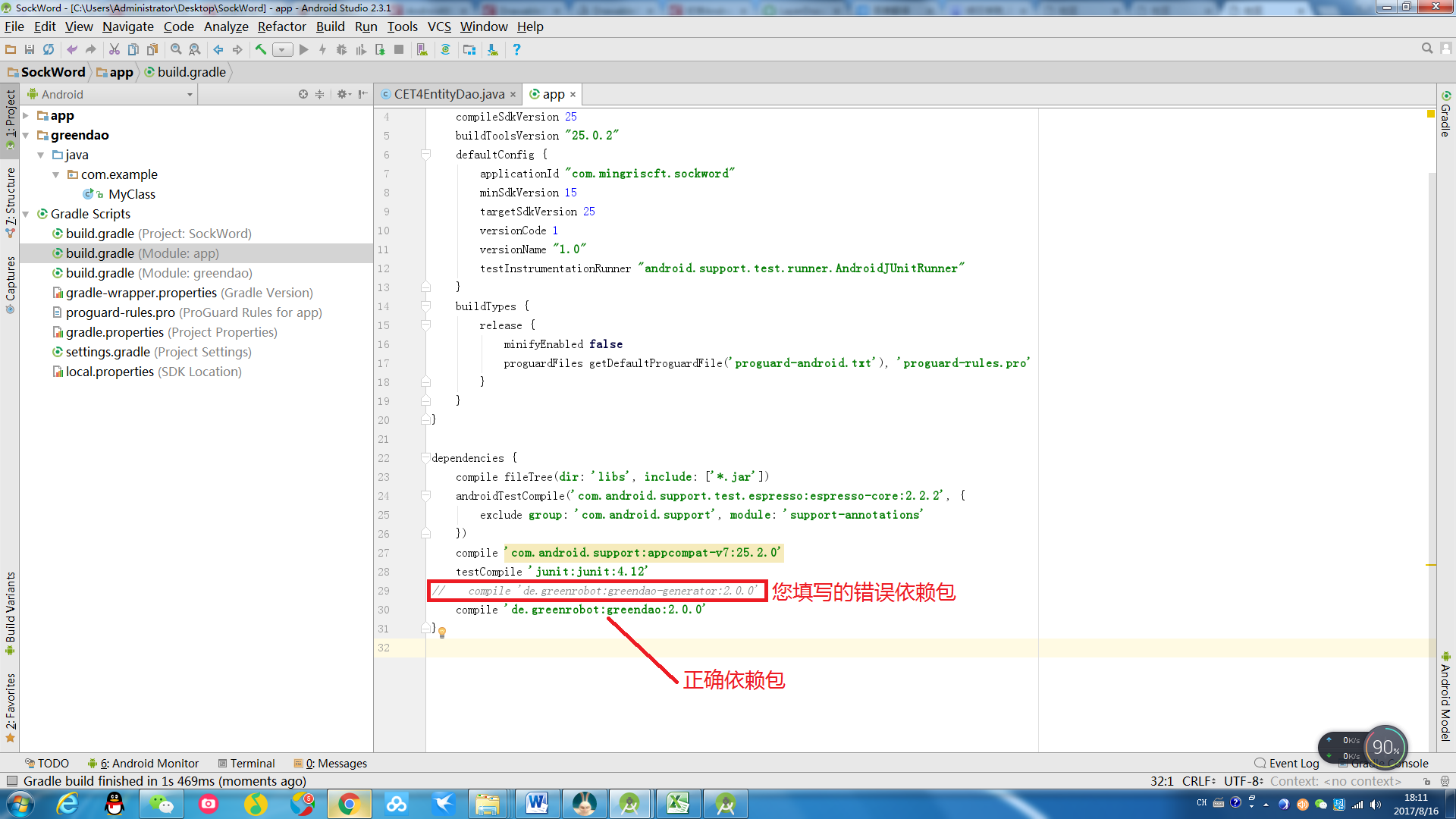1456x819 pixels.
Task: Open project panel settings gear dropdown
Action: pyautogui.click(x=344, y=94)
